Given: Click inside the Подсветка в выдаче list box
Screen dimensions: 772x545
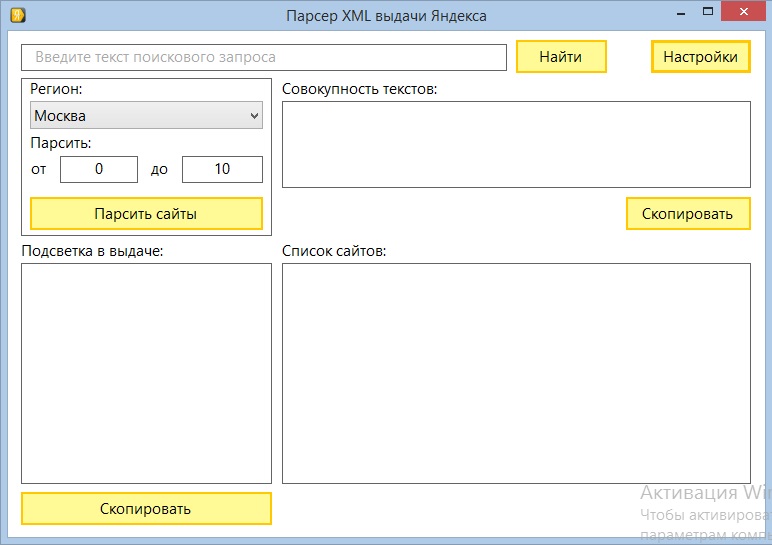Looking at the screenshot, I should [146, 373].
